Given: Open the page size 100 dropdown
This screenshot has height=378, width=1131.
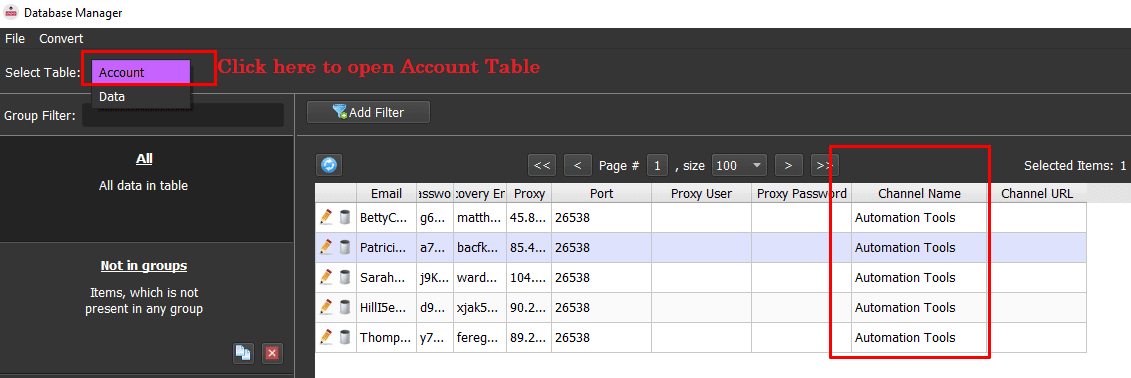Looking at the screenshot, I should coord(739,165).
